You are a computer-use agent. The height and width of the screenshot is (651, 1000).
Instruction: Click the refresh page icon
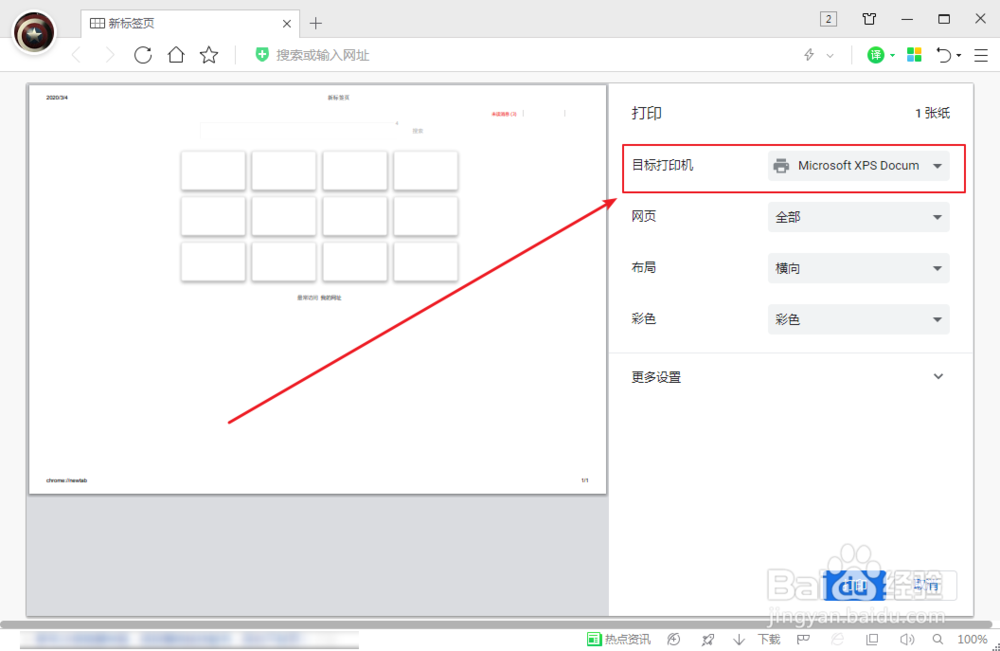click(x=142, y=55)
